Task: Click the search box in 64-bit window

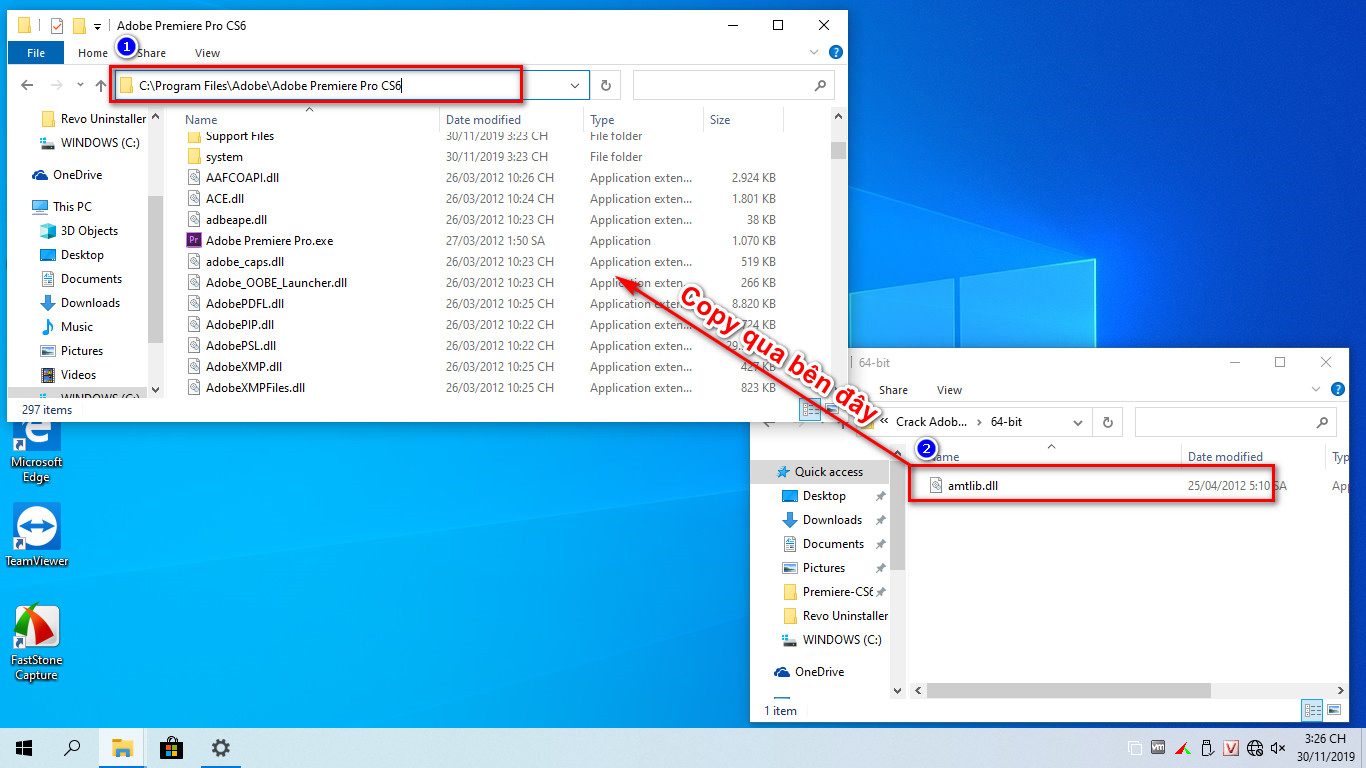Action: click(x=1236, y=422)
